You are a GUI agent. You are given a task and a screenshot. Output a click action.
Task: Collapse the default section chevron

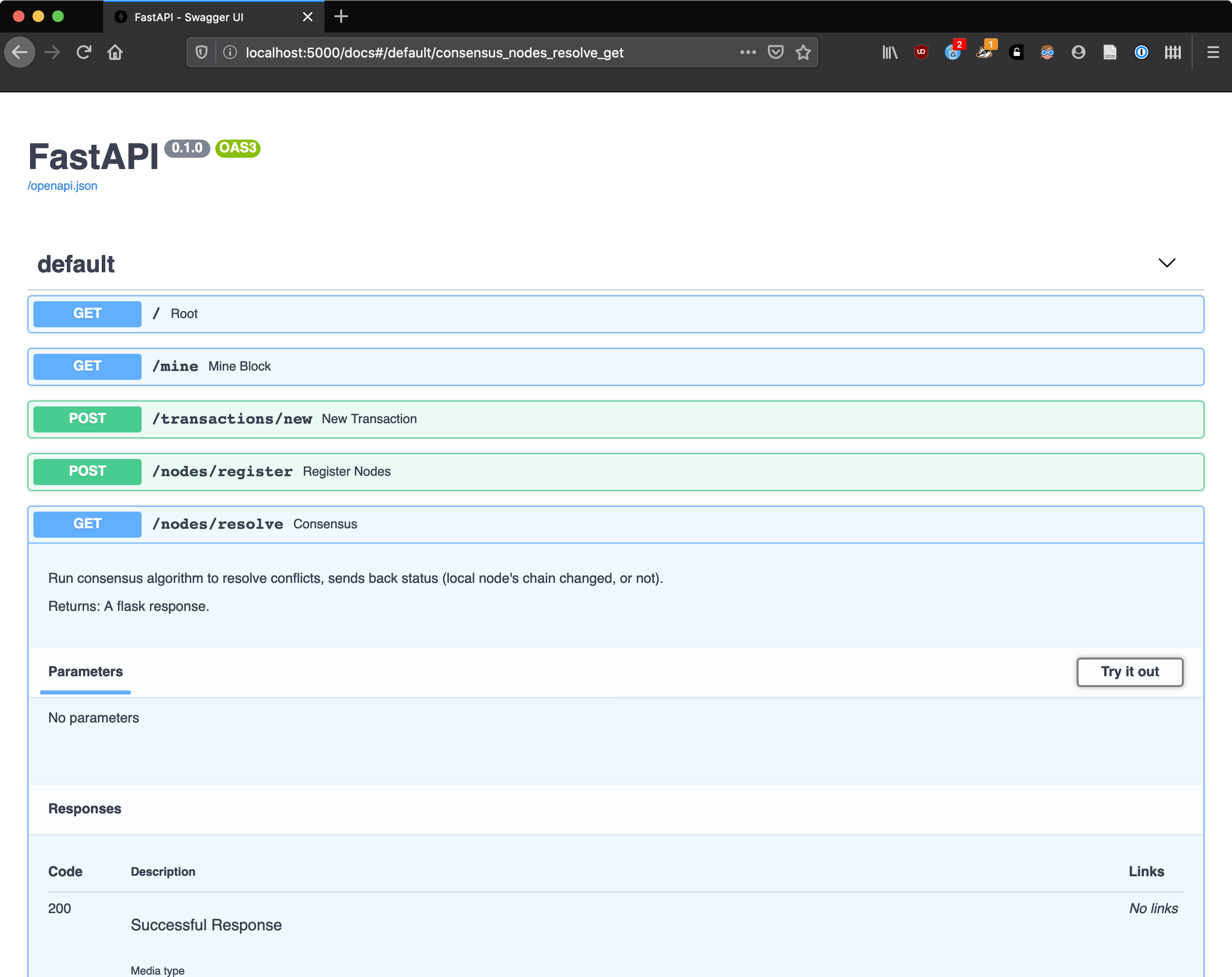(x=1166, y=263)
